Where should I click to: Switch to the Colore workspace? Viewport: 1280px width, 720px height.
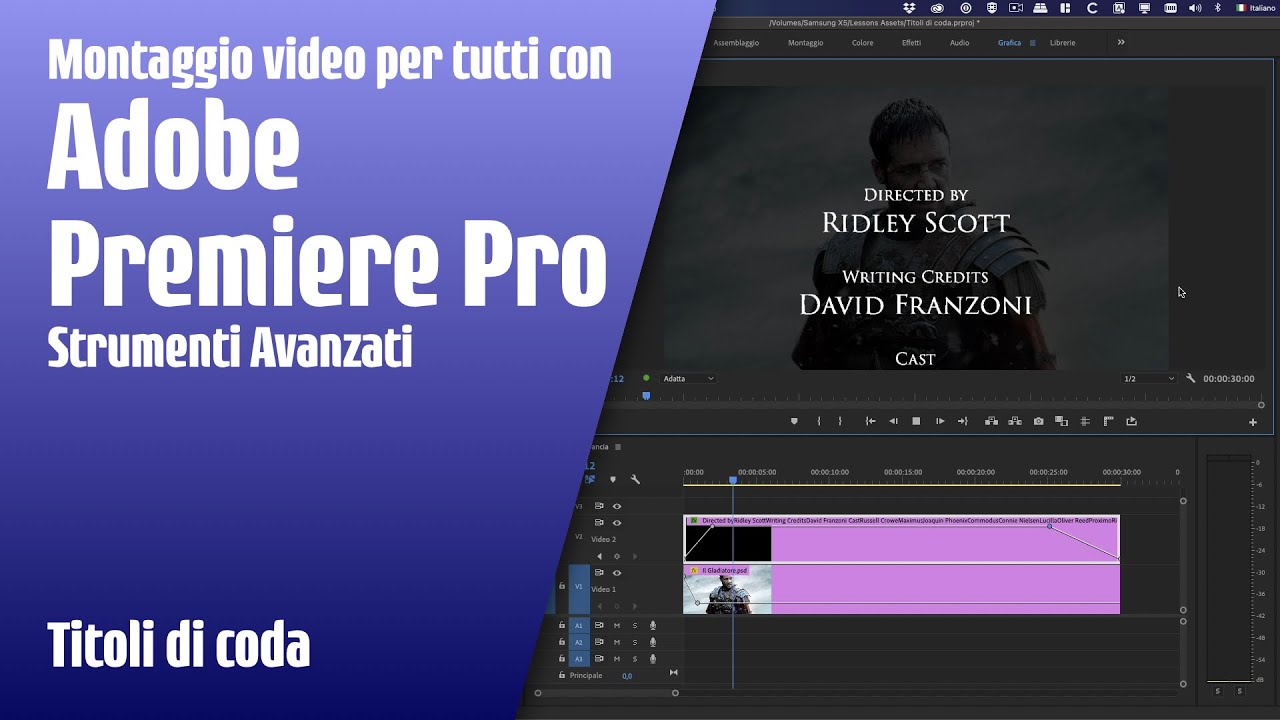[862, 43]
